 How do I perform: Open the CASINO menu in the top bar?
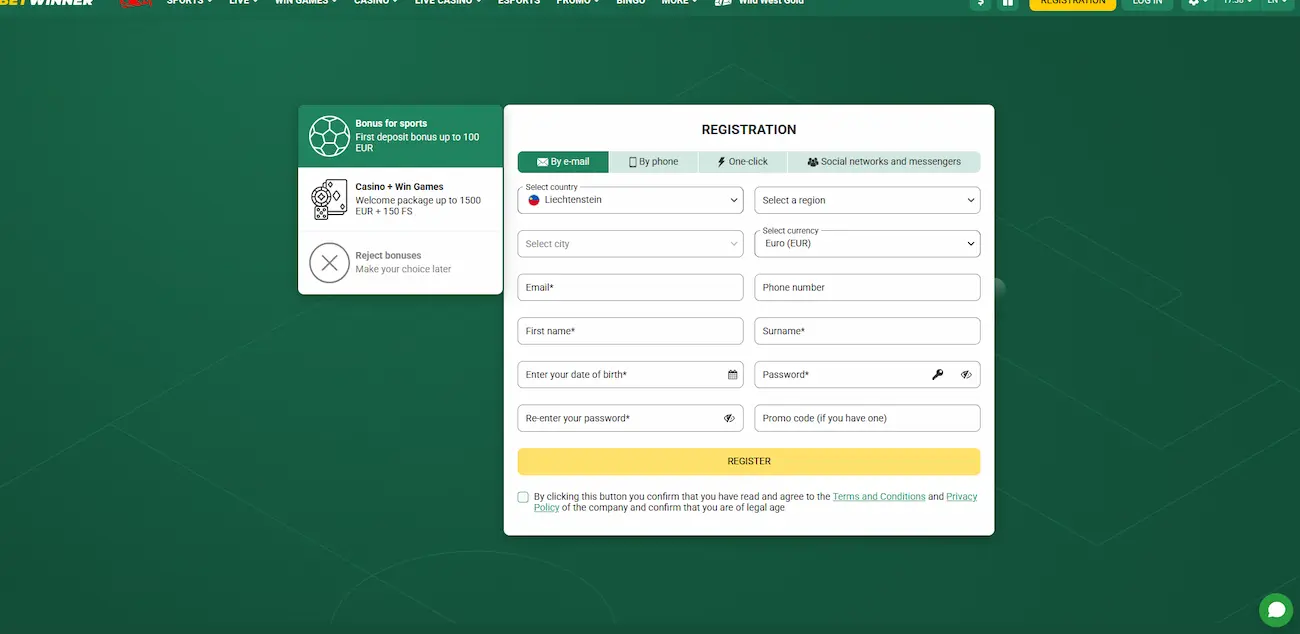(x=375, y=3)
